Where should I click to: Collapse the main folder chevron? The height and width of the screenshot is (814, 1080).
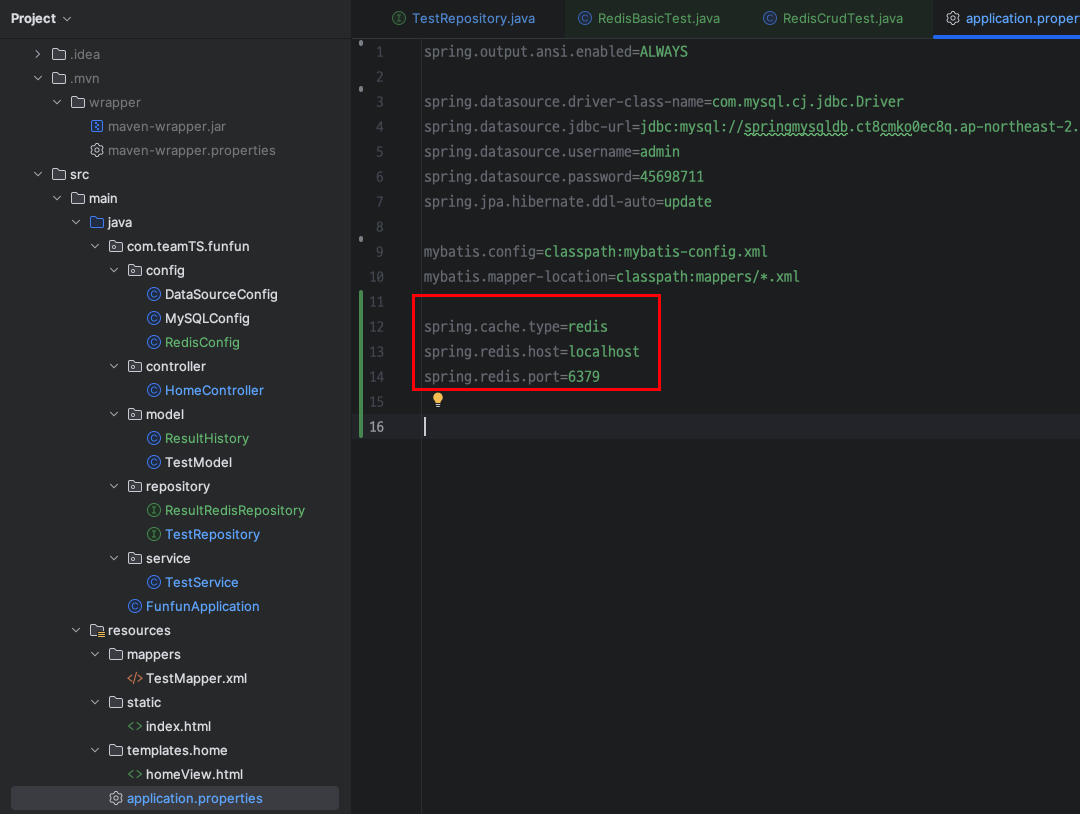(x=57, y=198)
